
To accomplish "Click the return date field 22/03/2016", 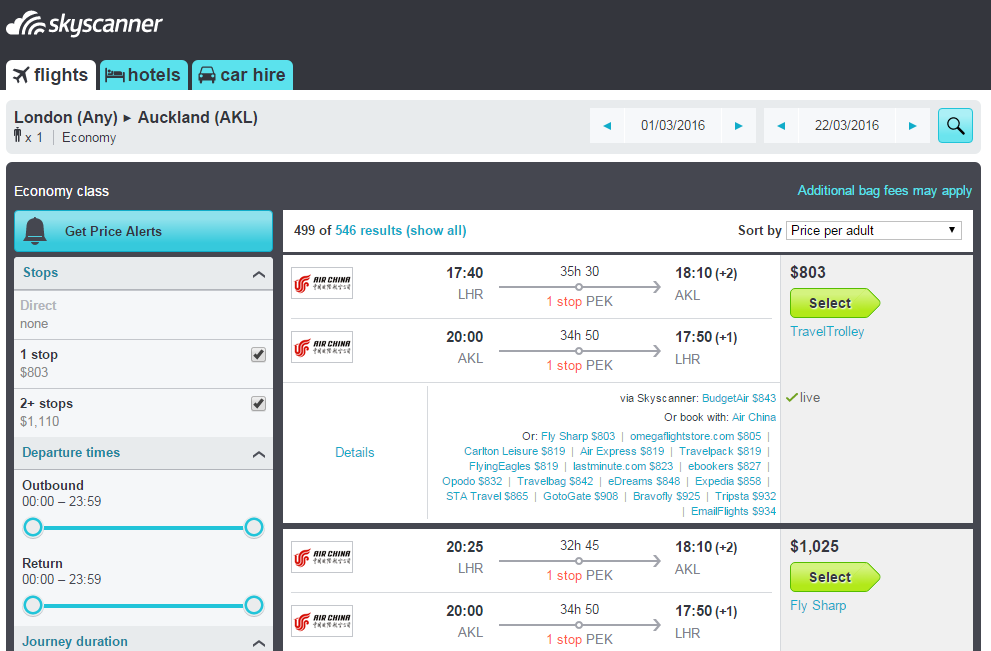I will tap(846, 126).
